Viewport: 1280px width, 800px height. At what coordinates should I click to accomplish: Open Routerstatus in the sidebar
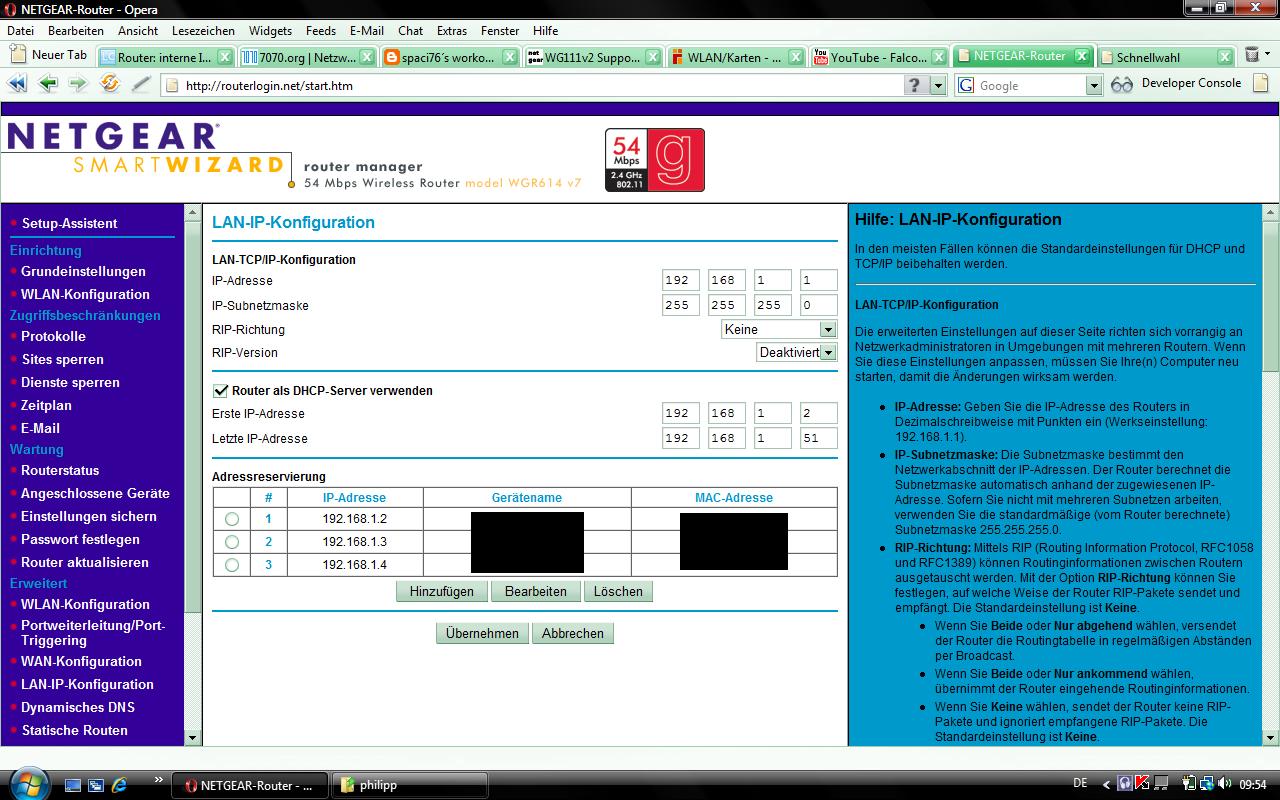tap(60, 470)
